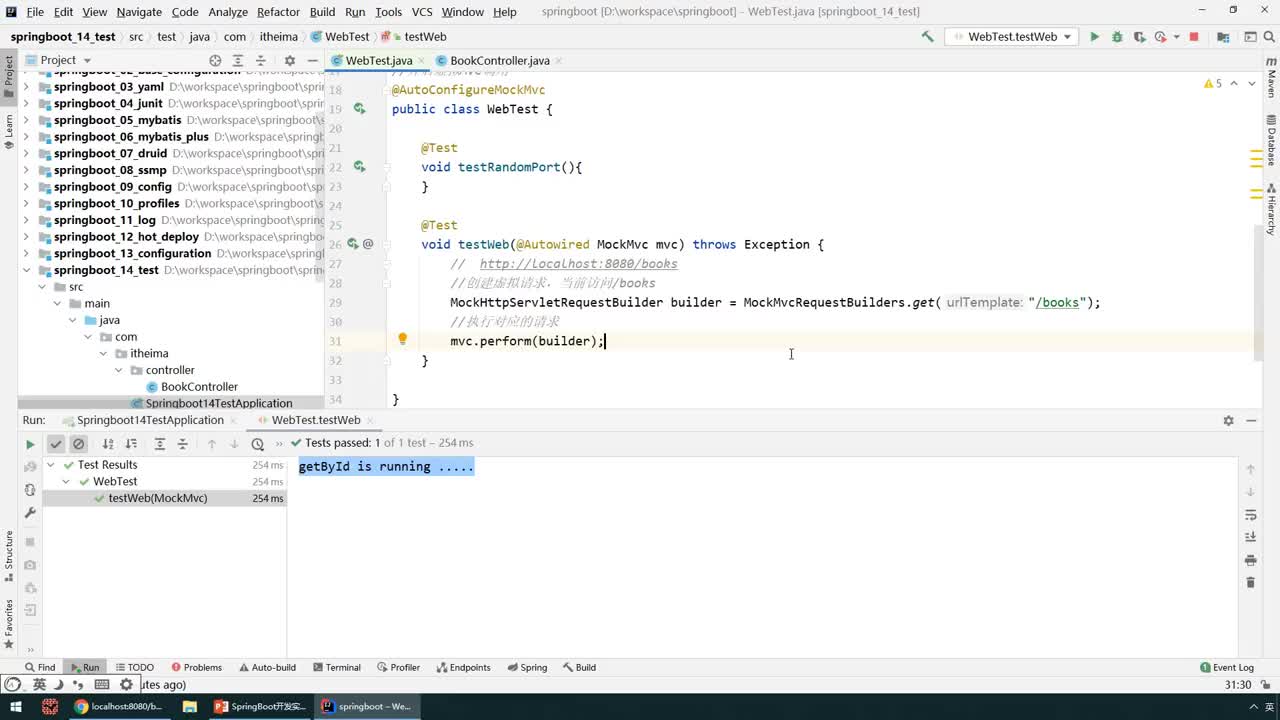Select testWeb(MockMvc) in test results

click(157, 498)
